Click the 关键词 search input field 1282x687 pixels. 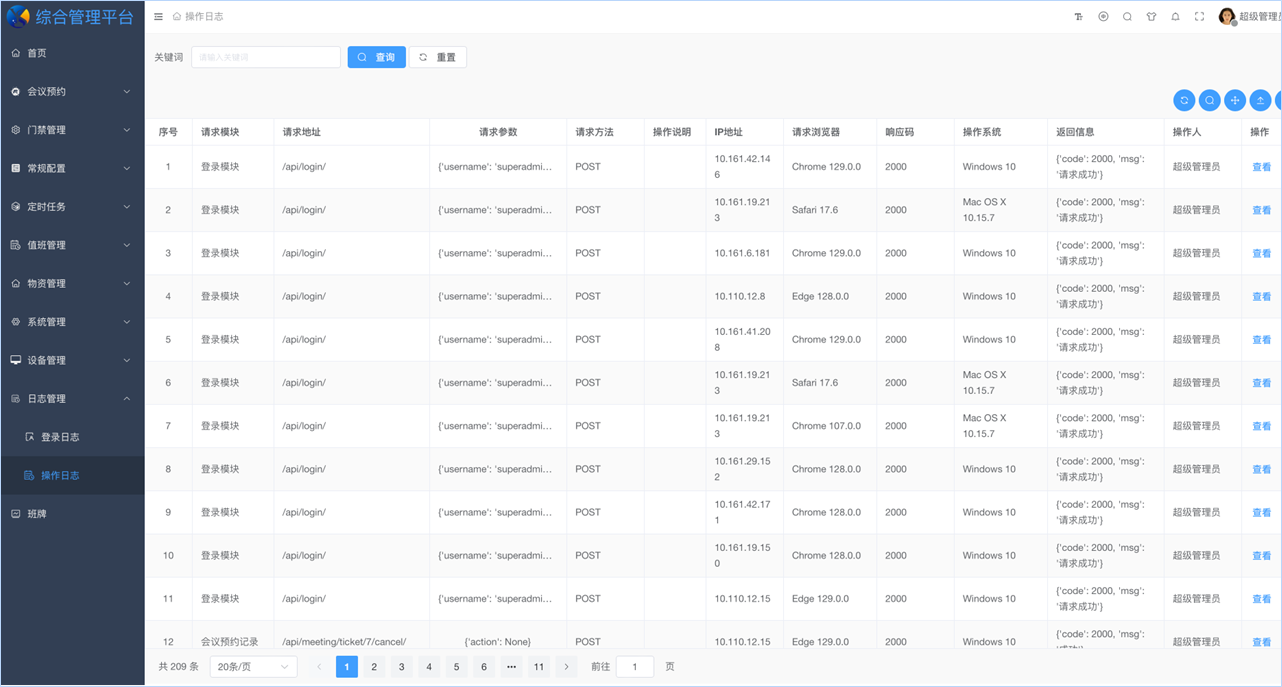[266, 57]
